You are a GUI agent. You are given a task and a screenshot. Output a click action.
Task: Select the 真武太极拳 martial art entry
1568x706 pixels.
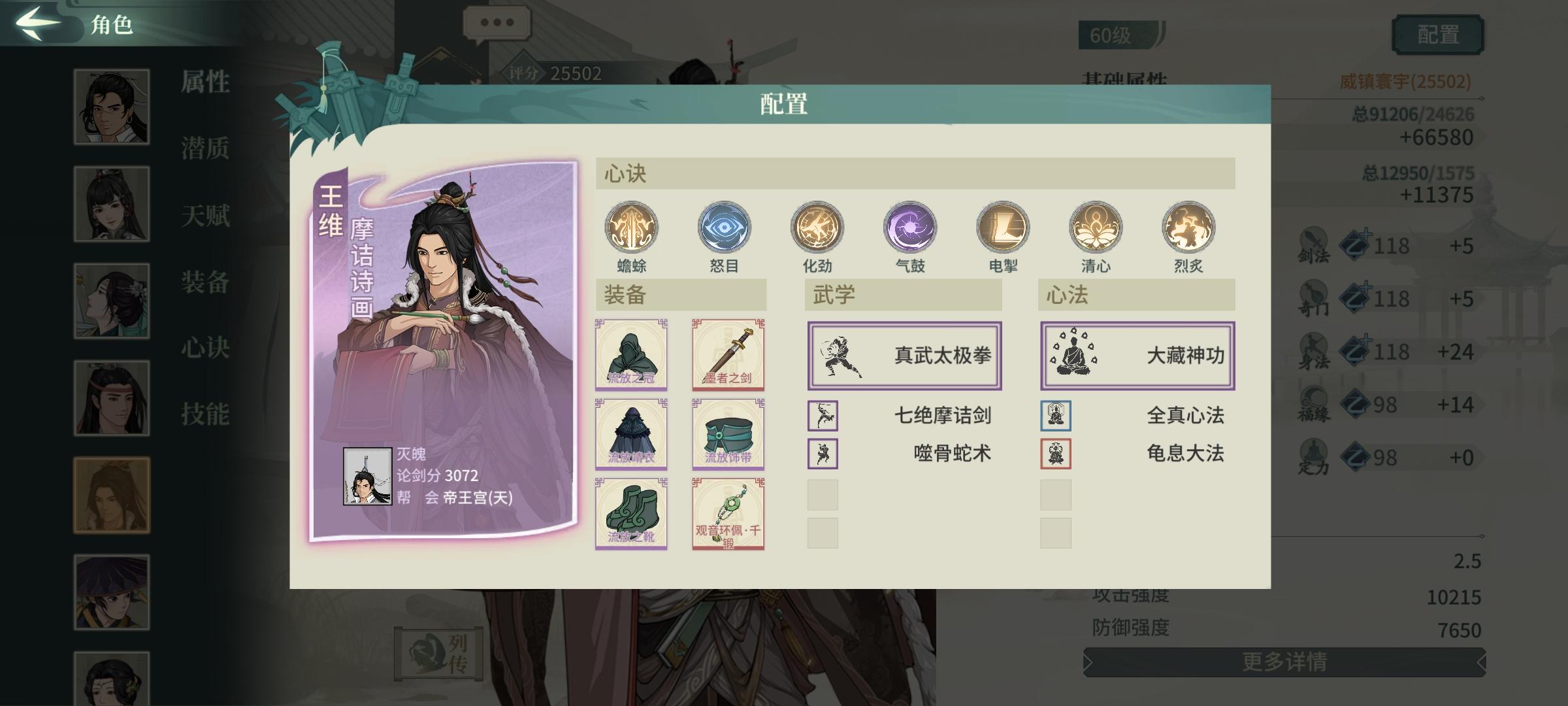[904, 356]
